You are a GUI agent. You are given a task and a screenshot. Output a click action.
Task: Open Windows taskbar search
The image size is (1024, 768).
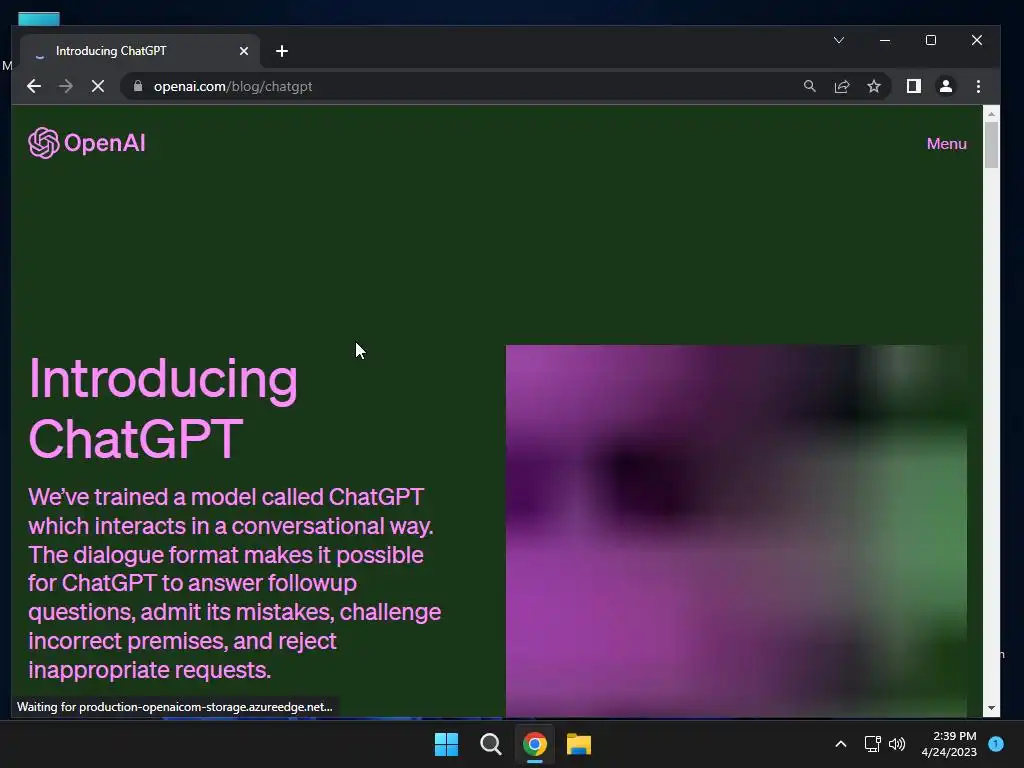pos(490,744)
